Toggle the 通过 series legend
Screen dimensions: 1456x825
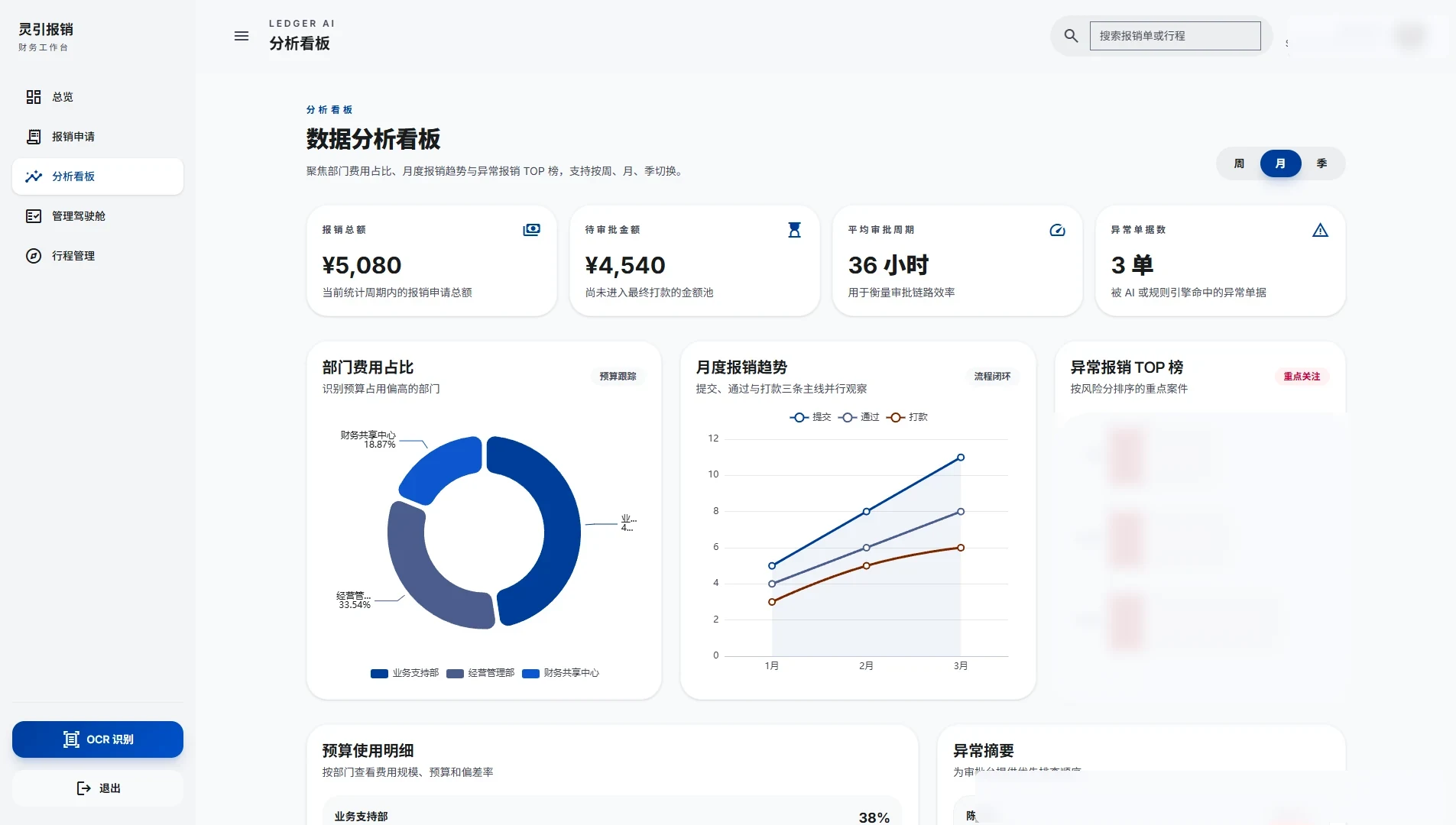tap(858, 417)
